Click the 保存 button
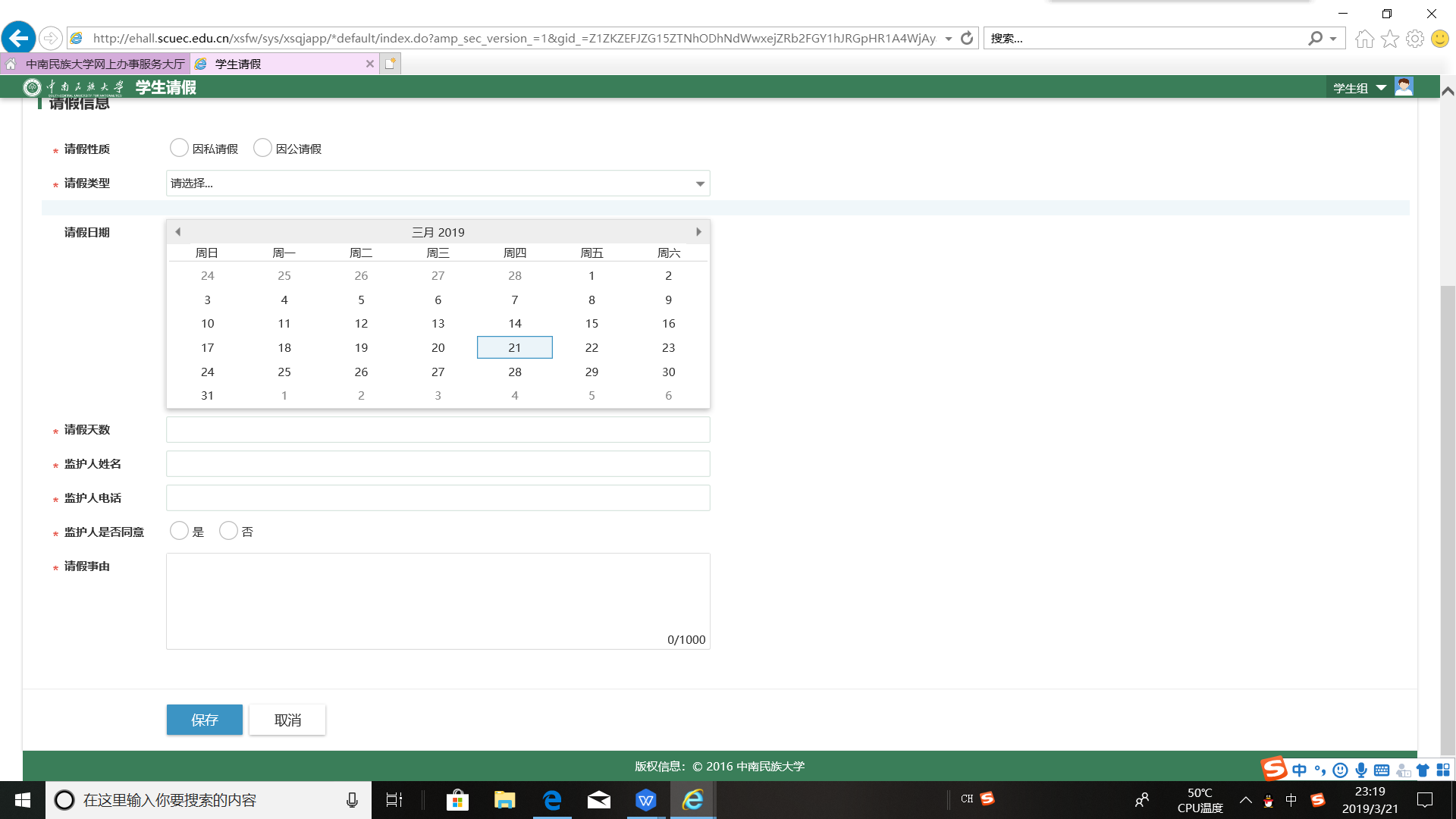This screenshot has height=819, width=1456. [205, 720]
